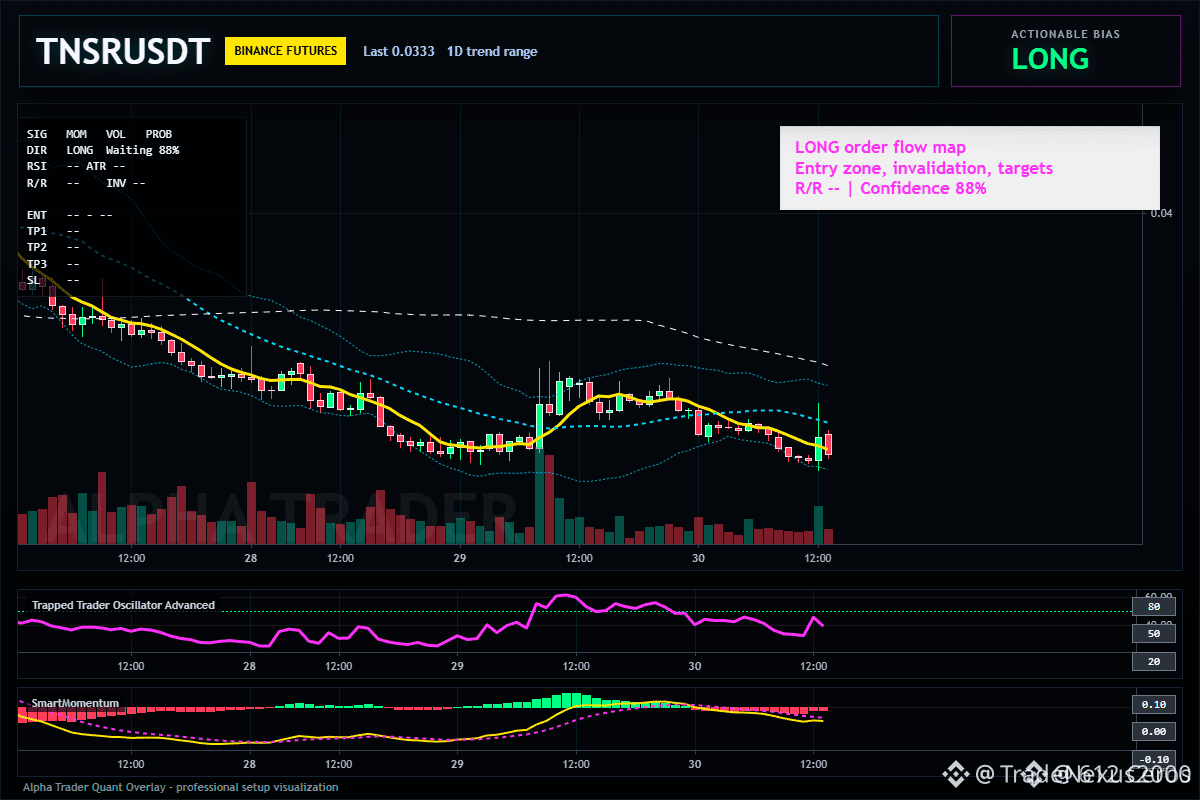Click the TNSRUSDT symbol title

pyautogui.click(x=124, y=51)
